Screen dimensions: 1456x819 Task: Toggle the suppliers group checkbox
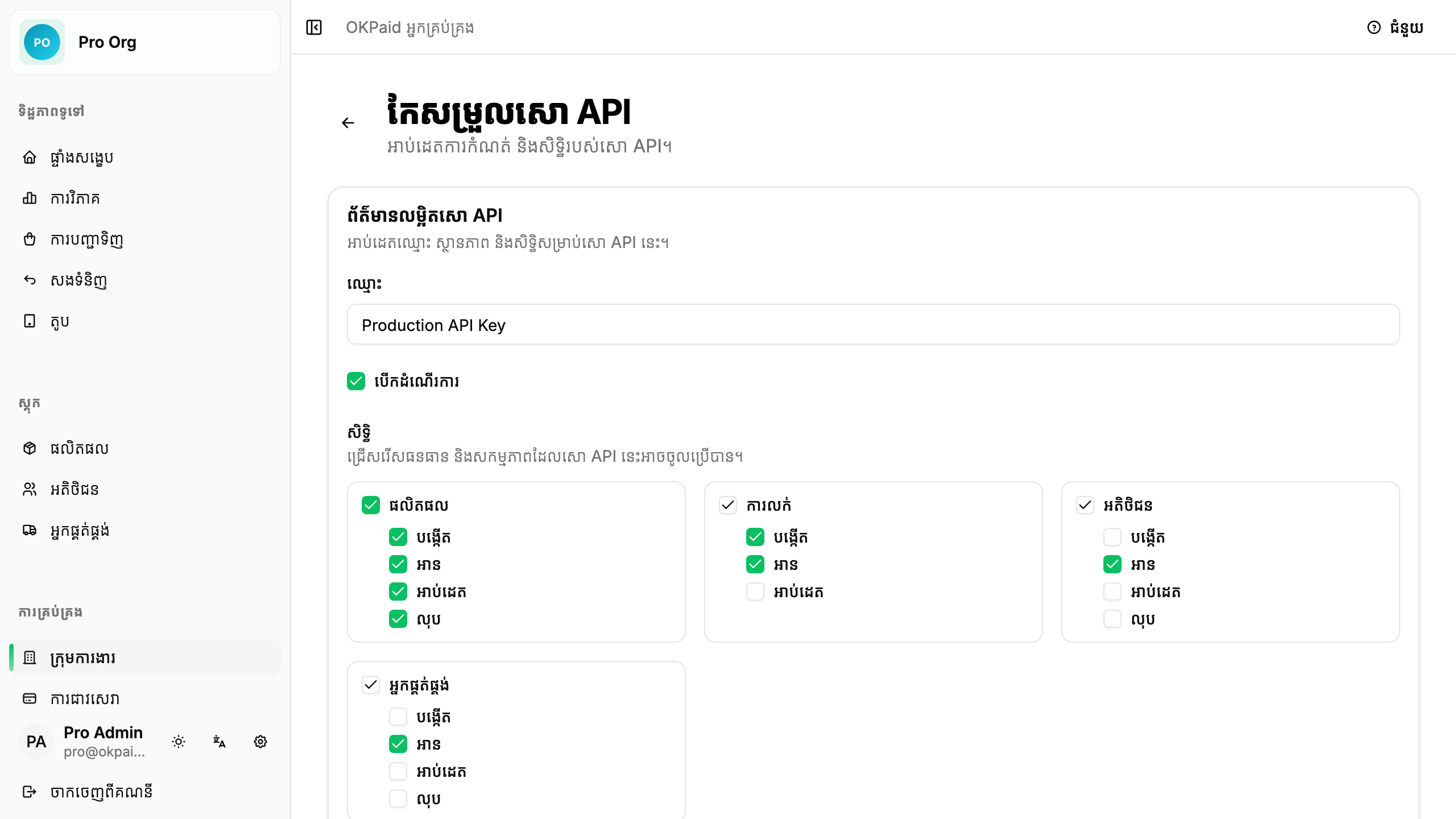[371, 685]
